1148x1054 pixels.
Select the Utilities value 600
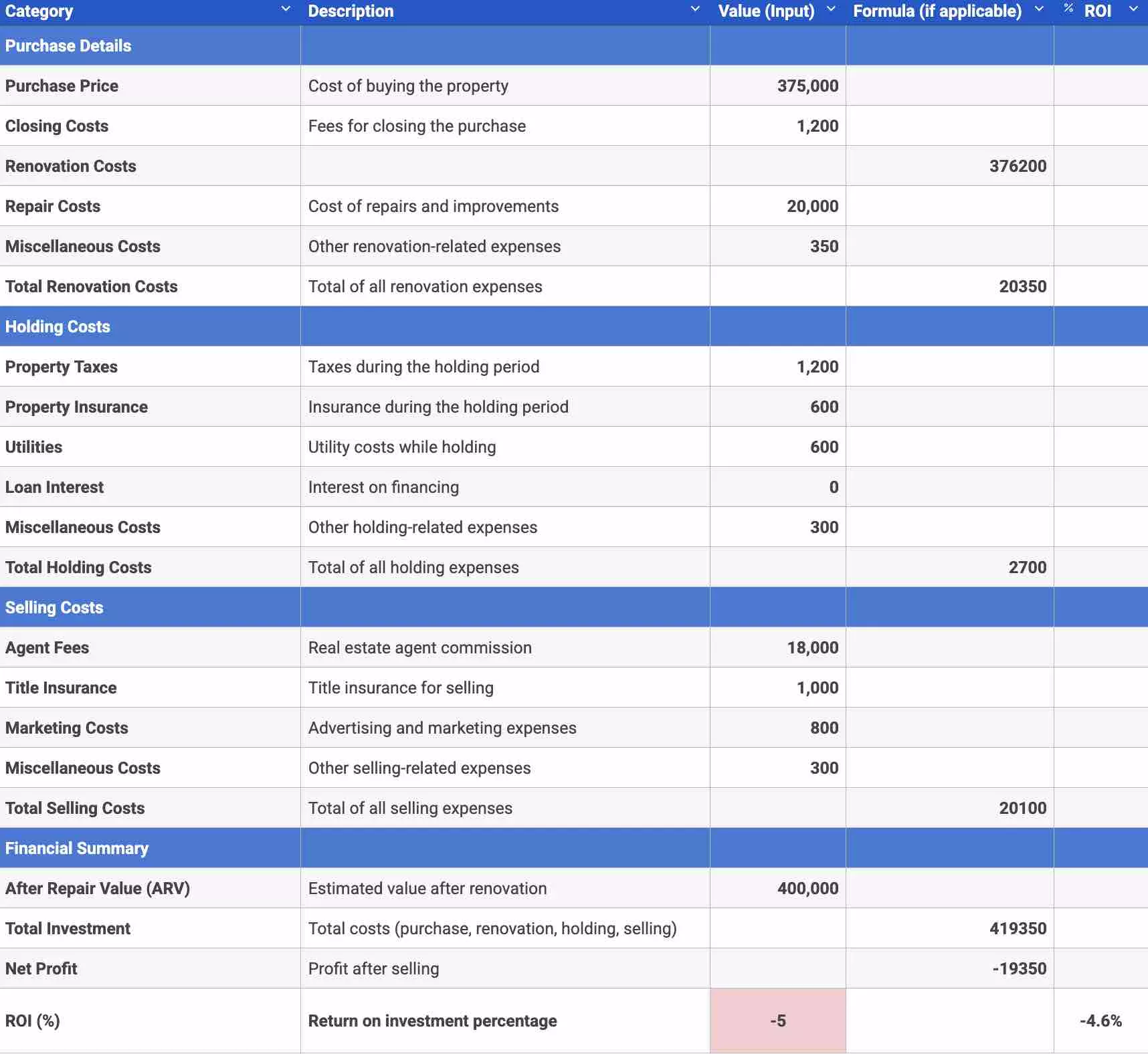pyautogui.click(x=824, y=447)
